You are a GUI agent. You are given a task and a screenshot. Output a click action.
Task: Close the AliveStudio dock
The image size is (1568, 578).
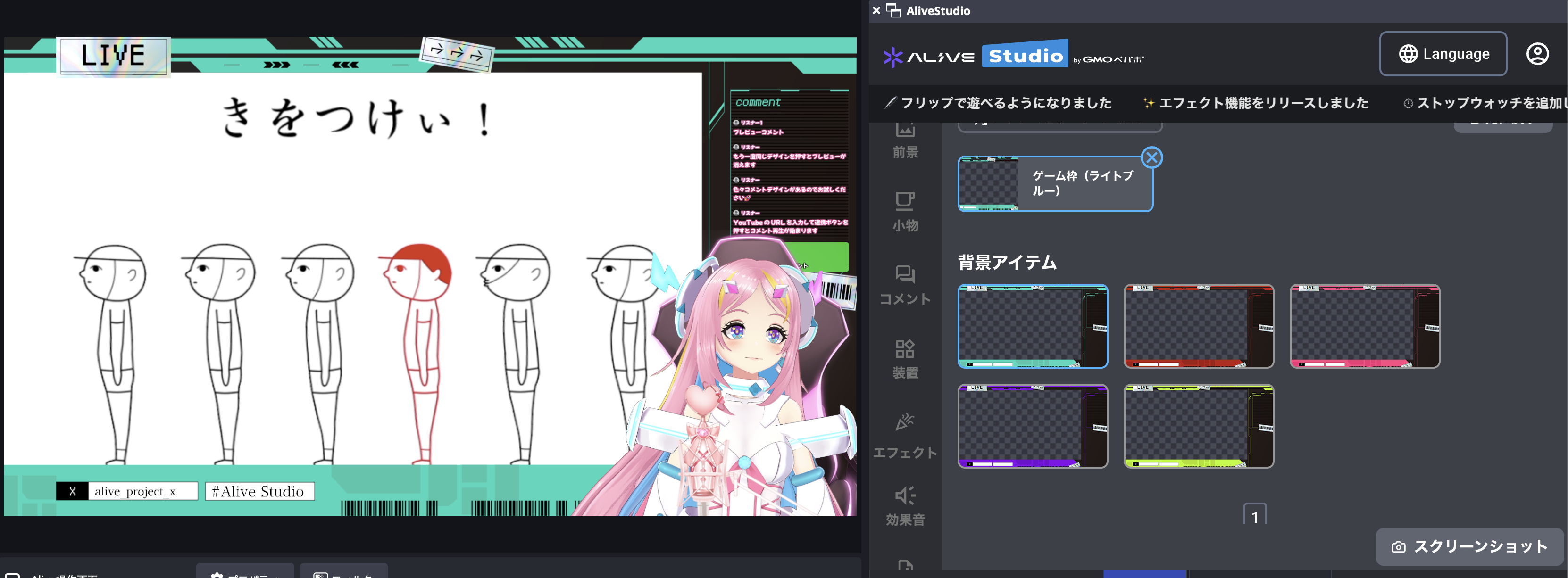coord(876,10)
